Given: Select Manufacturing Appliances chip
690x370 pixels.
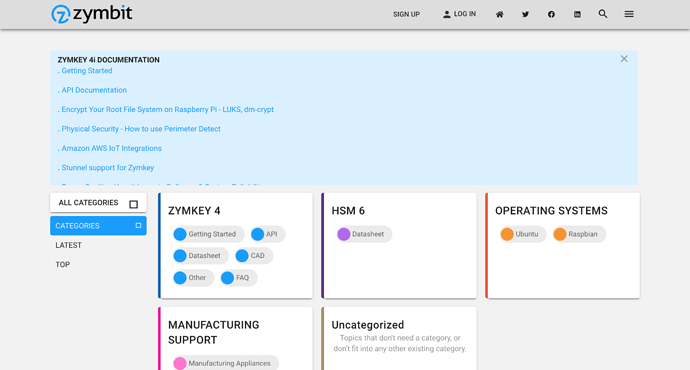Looking at the screenshot, I should pos(225,363).
